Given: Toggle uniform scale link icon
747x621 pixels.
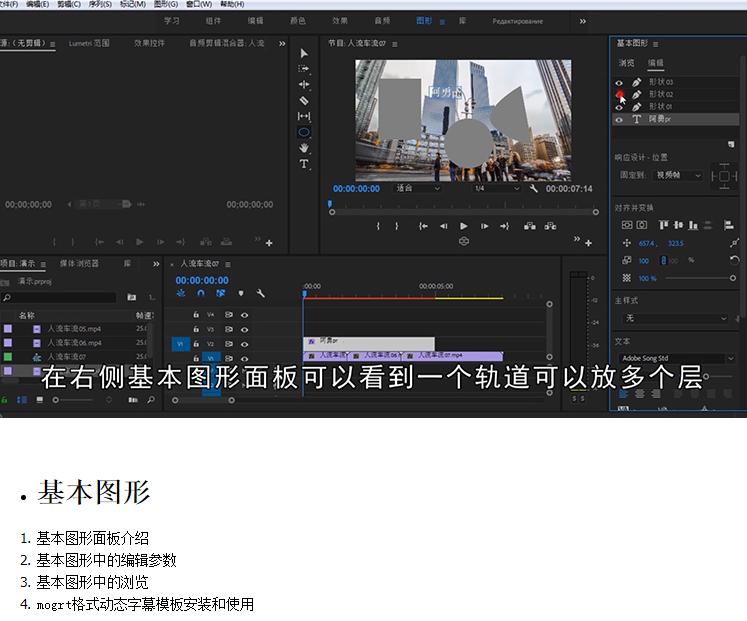Looking at the screenshot, I should click(x=663, y=260).
